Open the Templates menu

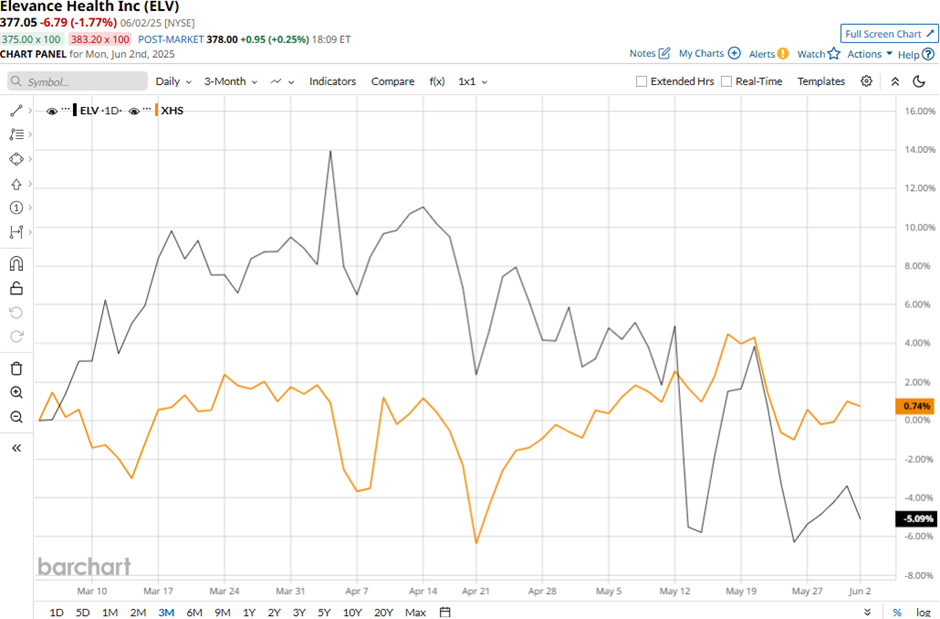click(x=821, y=81)
